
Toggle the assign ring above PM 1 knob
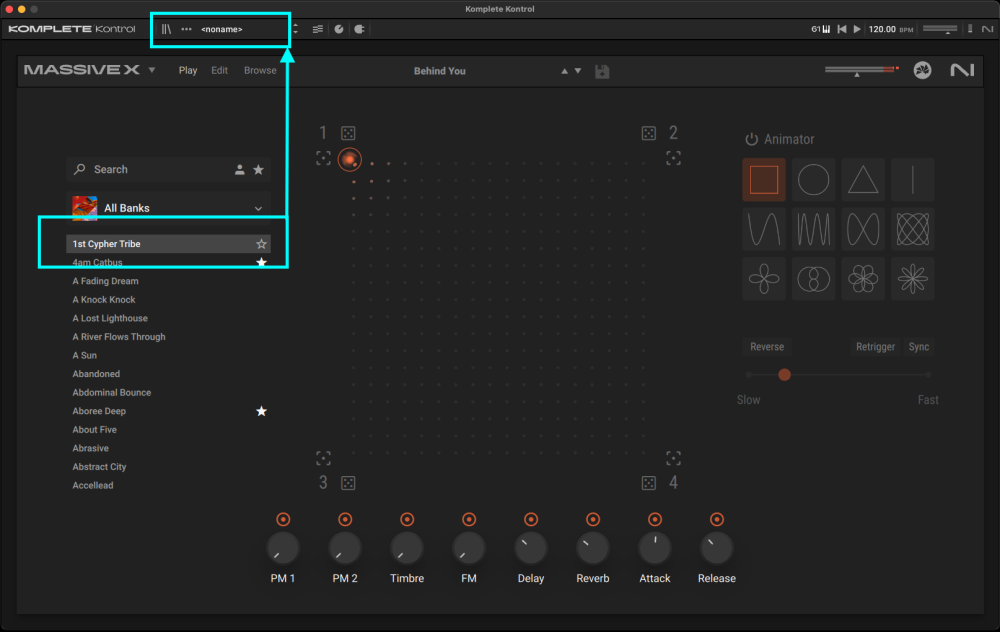point(283,519)
